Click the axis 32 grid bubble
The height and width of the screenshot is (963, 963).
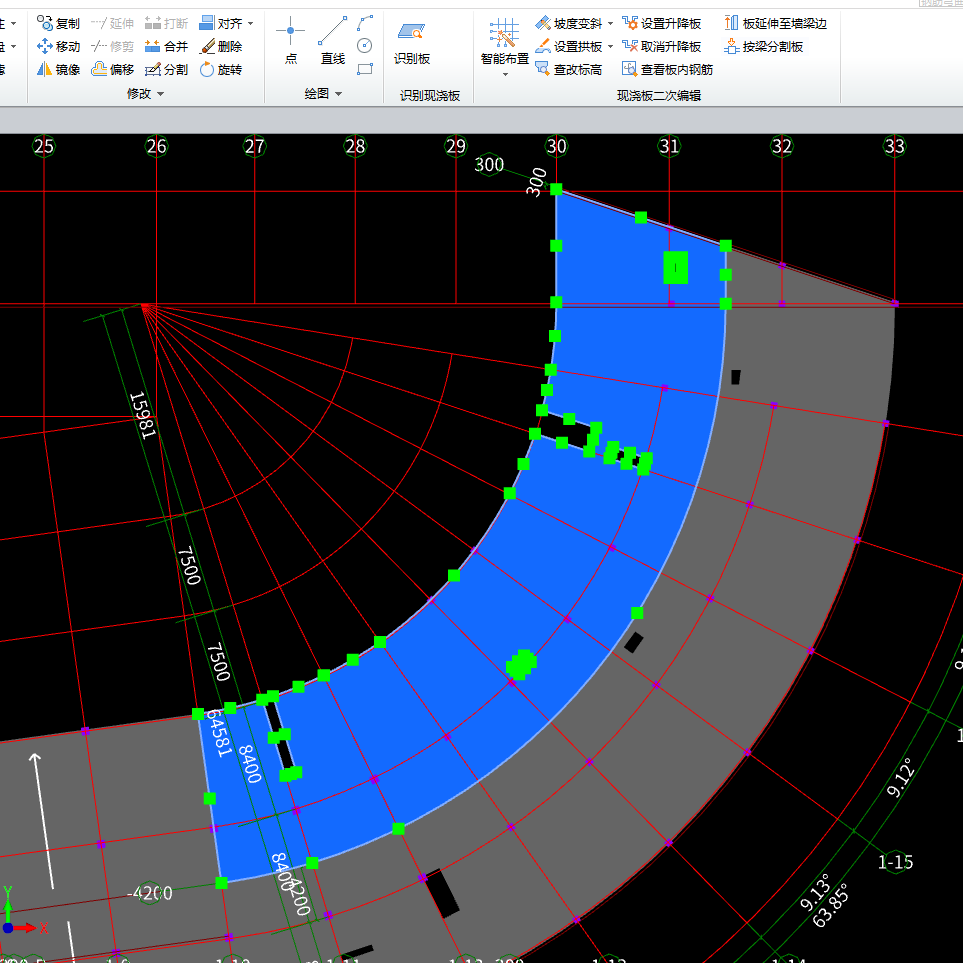click(782, 146)
